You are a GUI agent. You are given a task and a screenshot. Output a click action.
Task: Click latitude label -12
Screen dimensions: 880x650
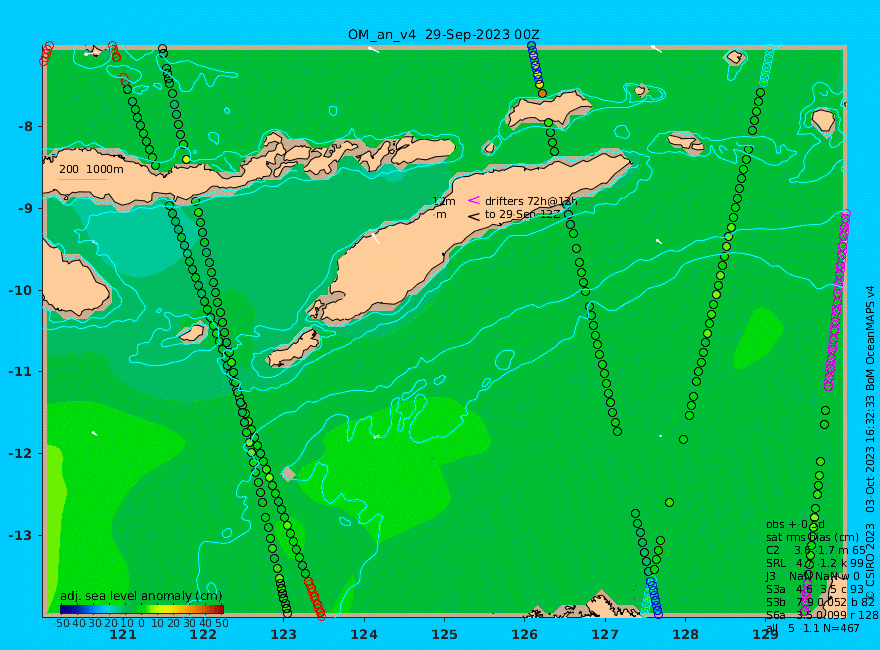tap(21, 454)
